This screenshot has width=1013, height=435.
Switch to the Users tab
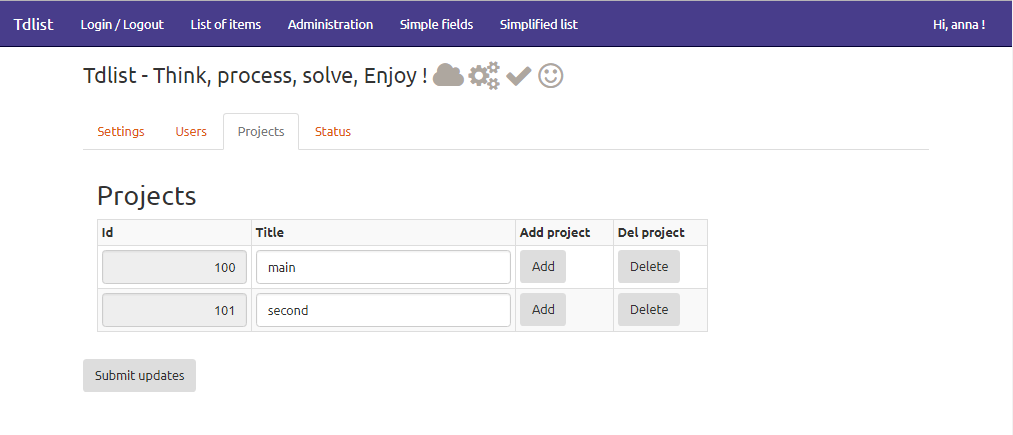pyautogui.click(x=191, y=132)
